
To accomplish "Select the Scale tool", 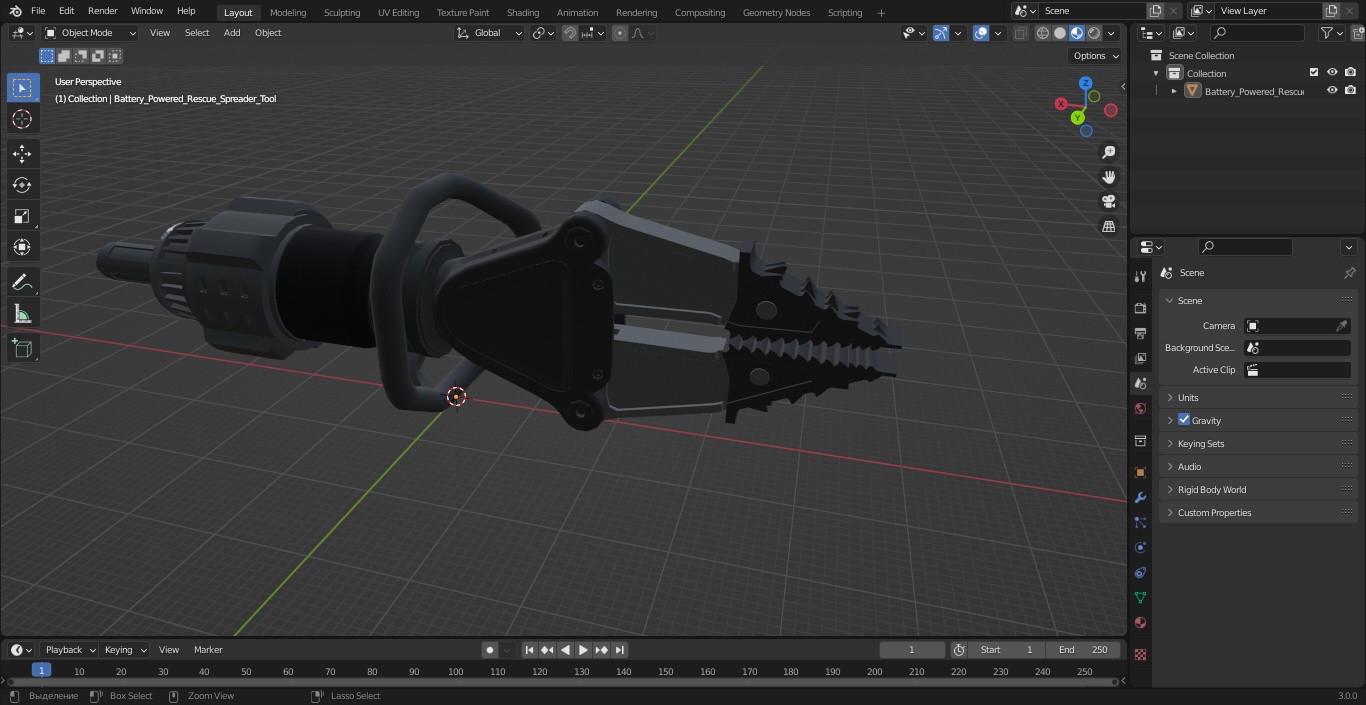I will [x=22, y=216].
